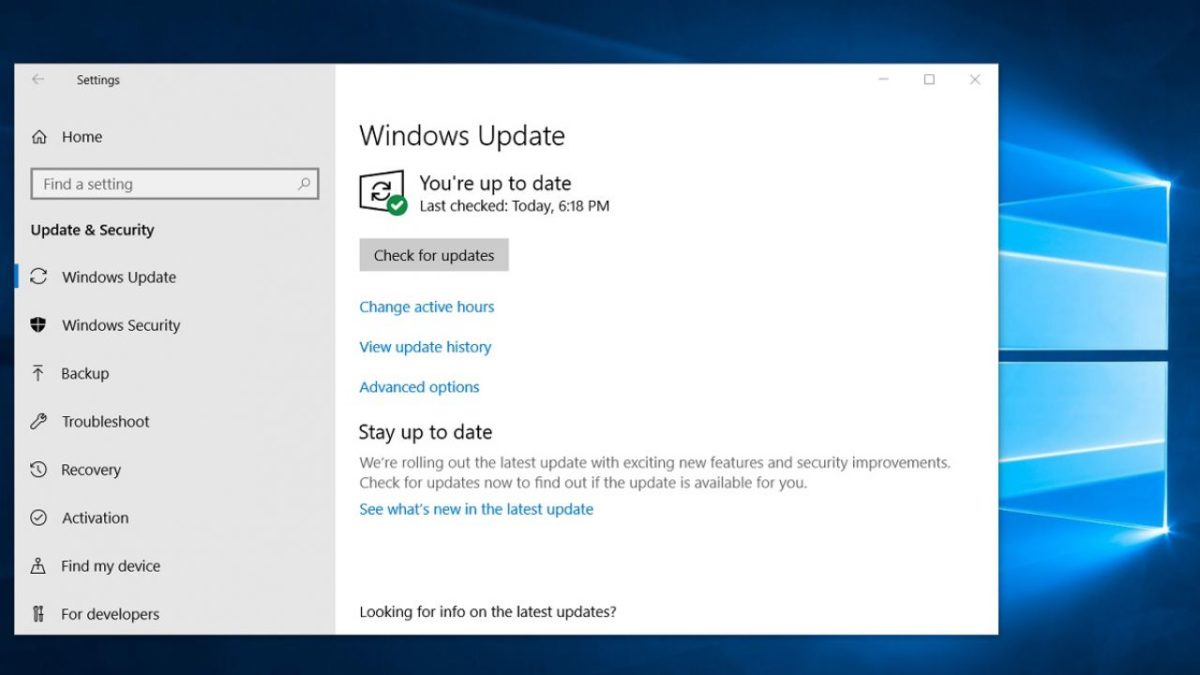The height and width of the screenshot is (675, 1200).
Task: Click the Check for updates button
Action: click(434, 255)
